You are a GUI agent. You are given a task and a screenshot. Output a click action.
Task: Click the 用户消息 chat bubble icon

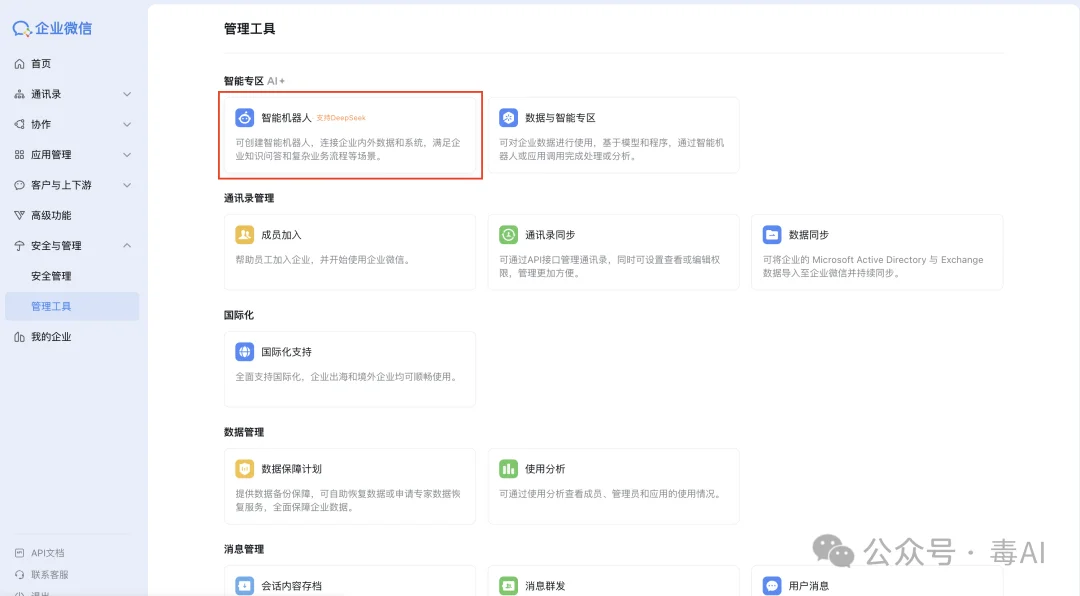tap(771, 583)
